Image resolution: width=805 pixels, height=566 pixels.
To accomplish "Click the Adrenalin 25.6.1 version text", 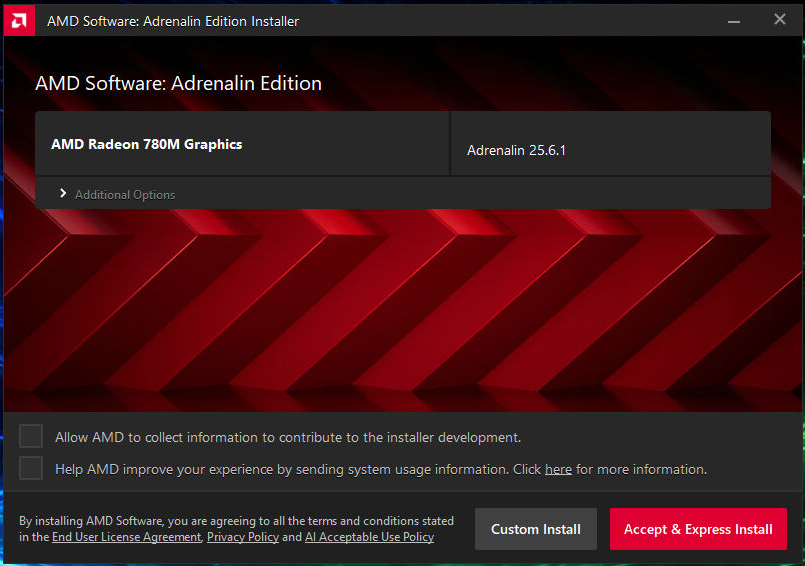I will click(516, 150).
